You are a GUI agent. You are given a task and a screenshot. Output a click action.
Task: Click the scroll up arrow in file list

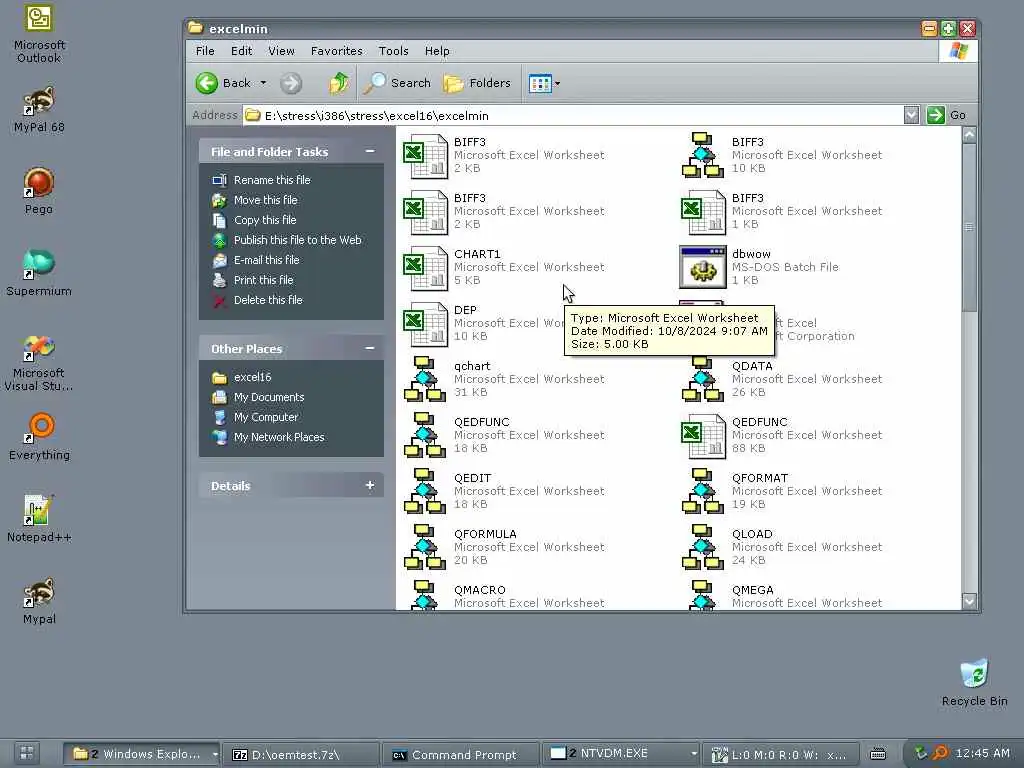969,135
